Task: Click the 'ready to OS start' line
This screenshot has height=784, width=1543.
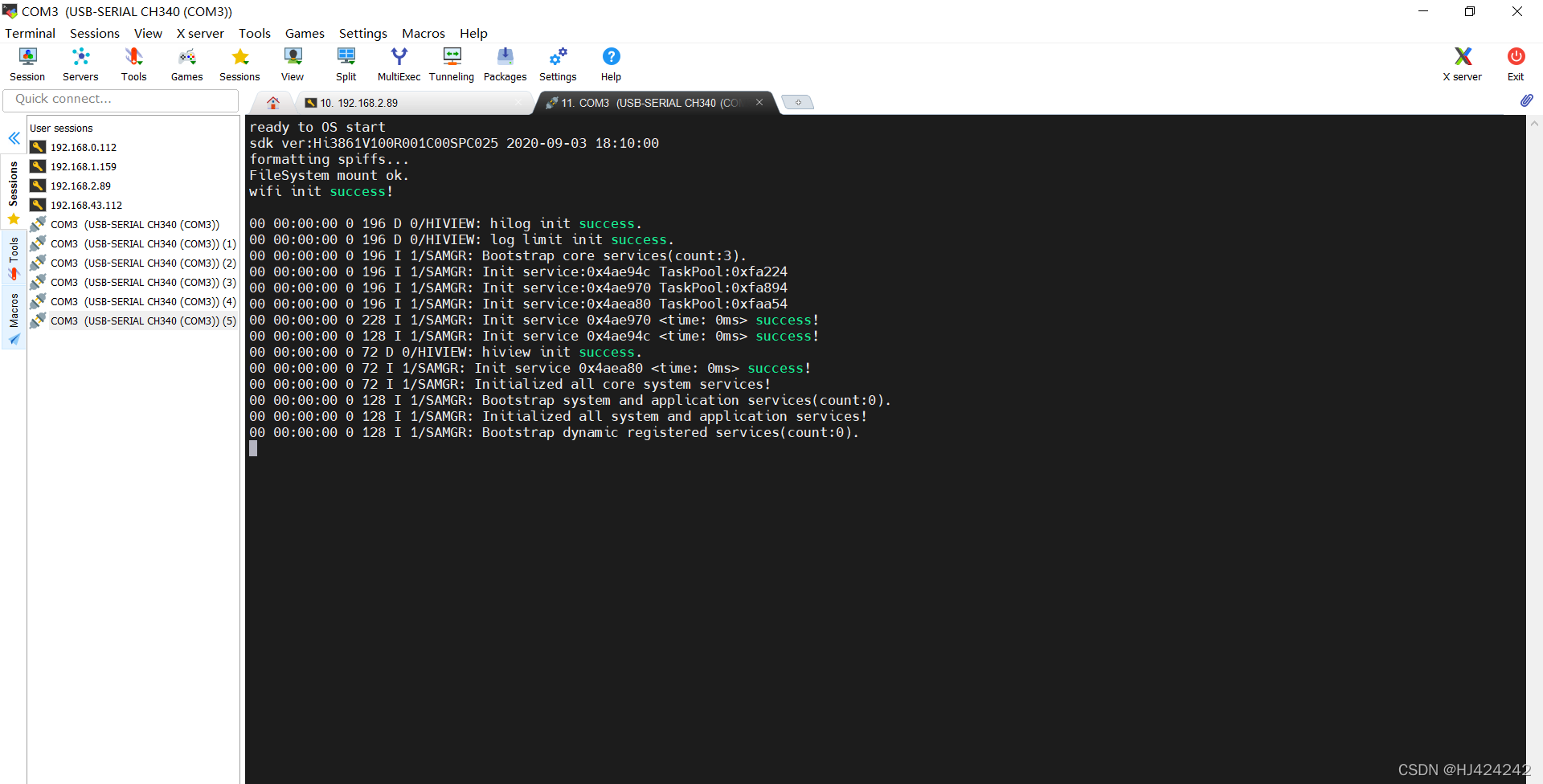Action: (317, 127)
